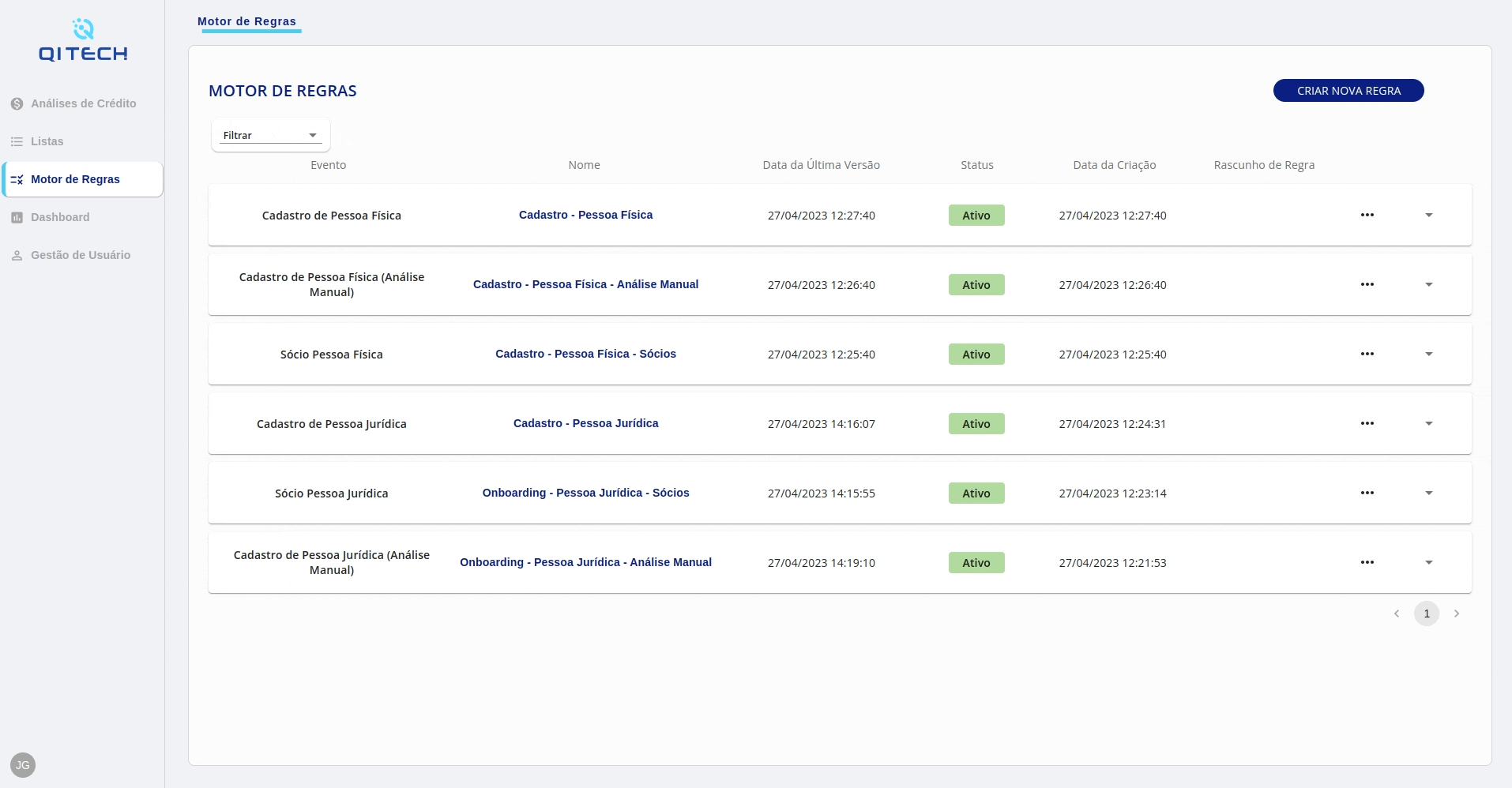This screenshot has width=1512, height=788.
Task: Expand the Cadastro - Pessoa Física row
Action: tap(1429, 215)
